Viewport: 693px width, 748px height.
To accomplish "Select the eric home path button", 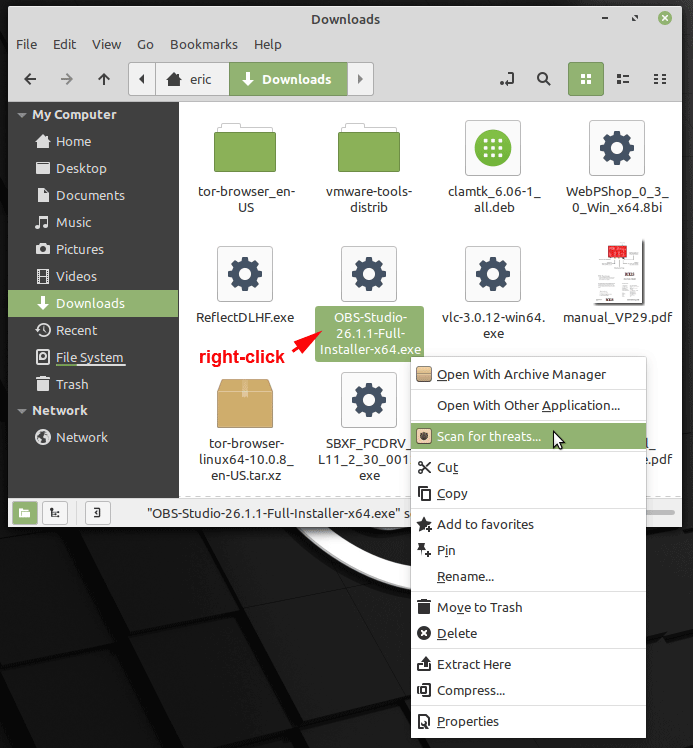I will (x=192, y=79).
